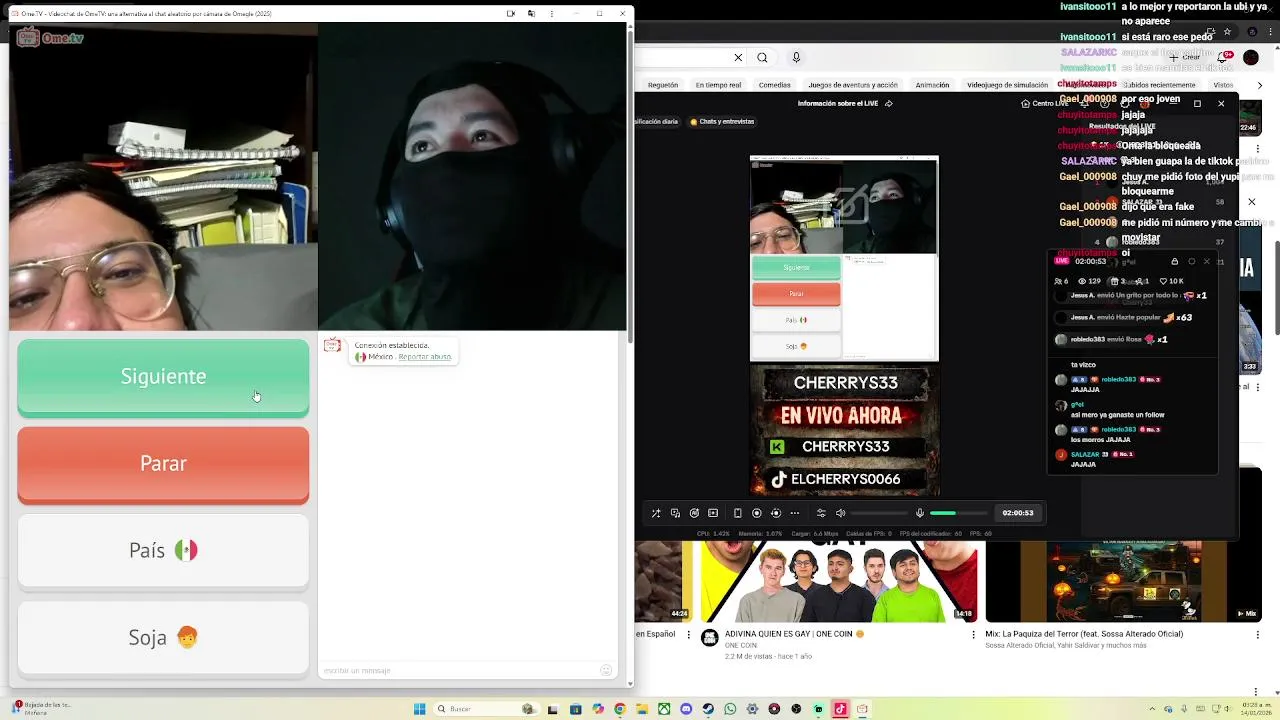This screenshot has height=720, width=1280.
Task: Mute the microphone in LIVE toolbar
Action: click(x=920, y=513)
